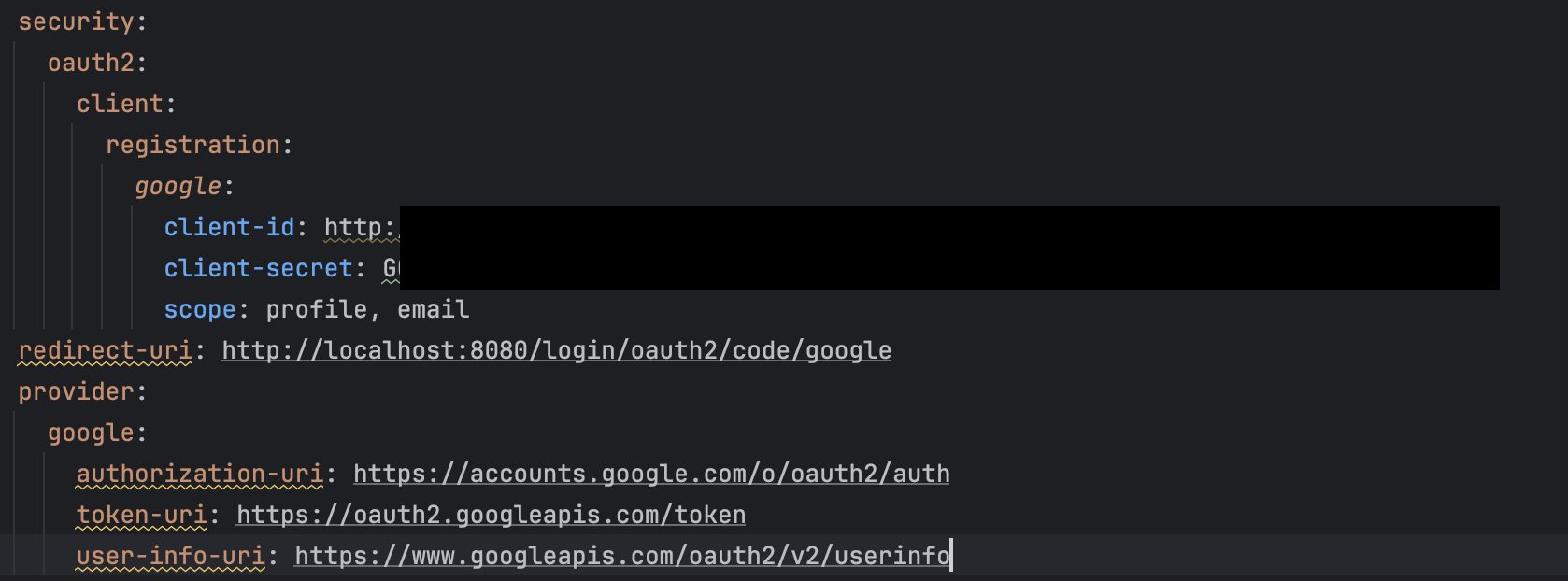Click the security key at the top
This screenshot has height=581, width=1568.
pos(77,21)
